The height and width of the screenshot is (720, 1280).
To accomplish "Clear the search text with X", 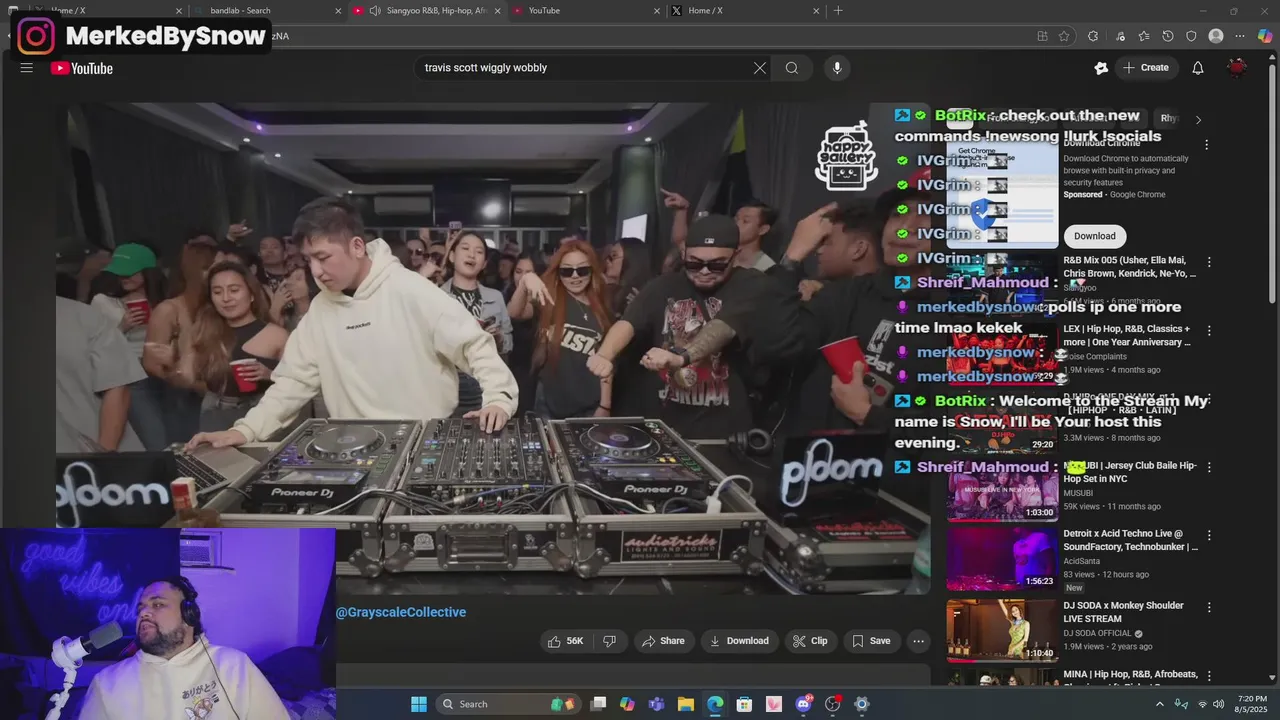I will click(760, 68).
